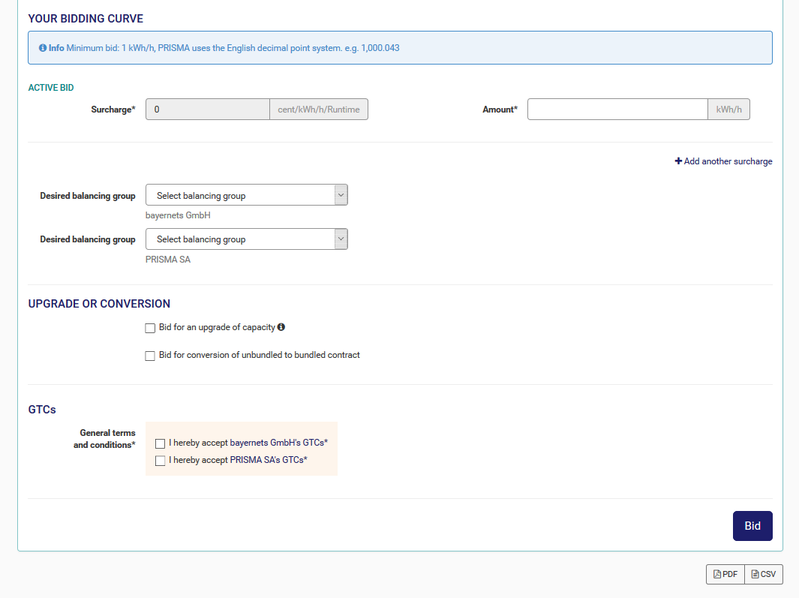Screen dimensions: 799x598
Task: Click Add another surcharge link
Action: click(x=723, y=161)
